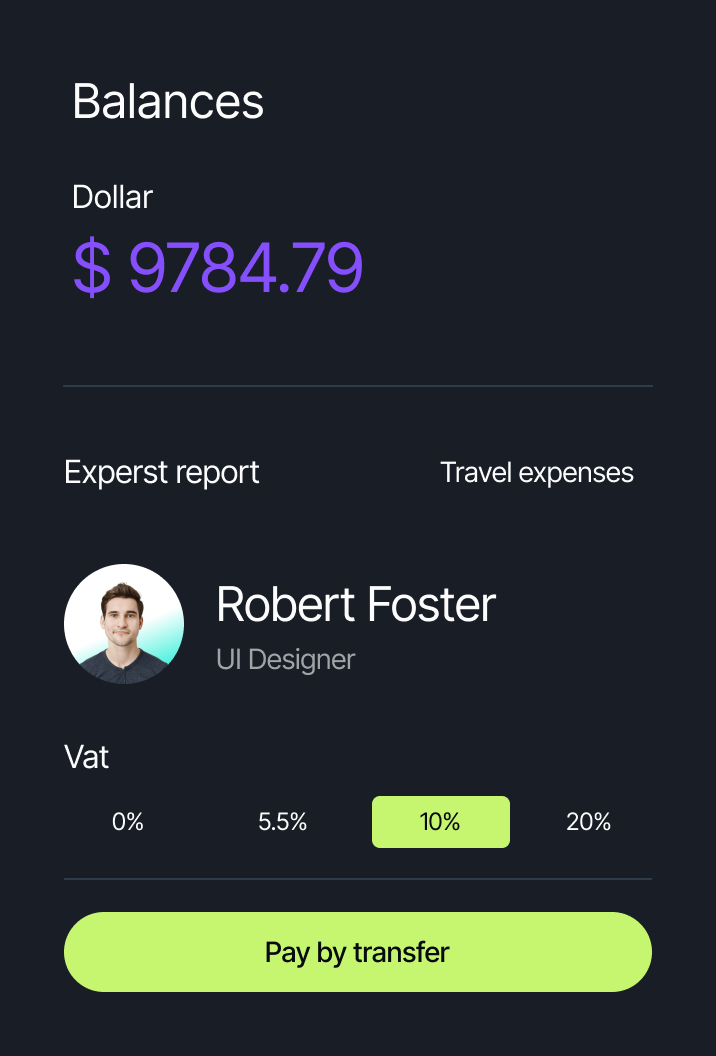Image resolution: width=716 pixels, height=1056 pixels.
Task: Switch Vat rate to 20%
Action: [x=588, y=822]
